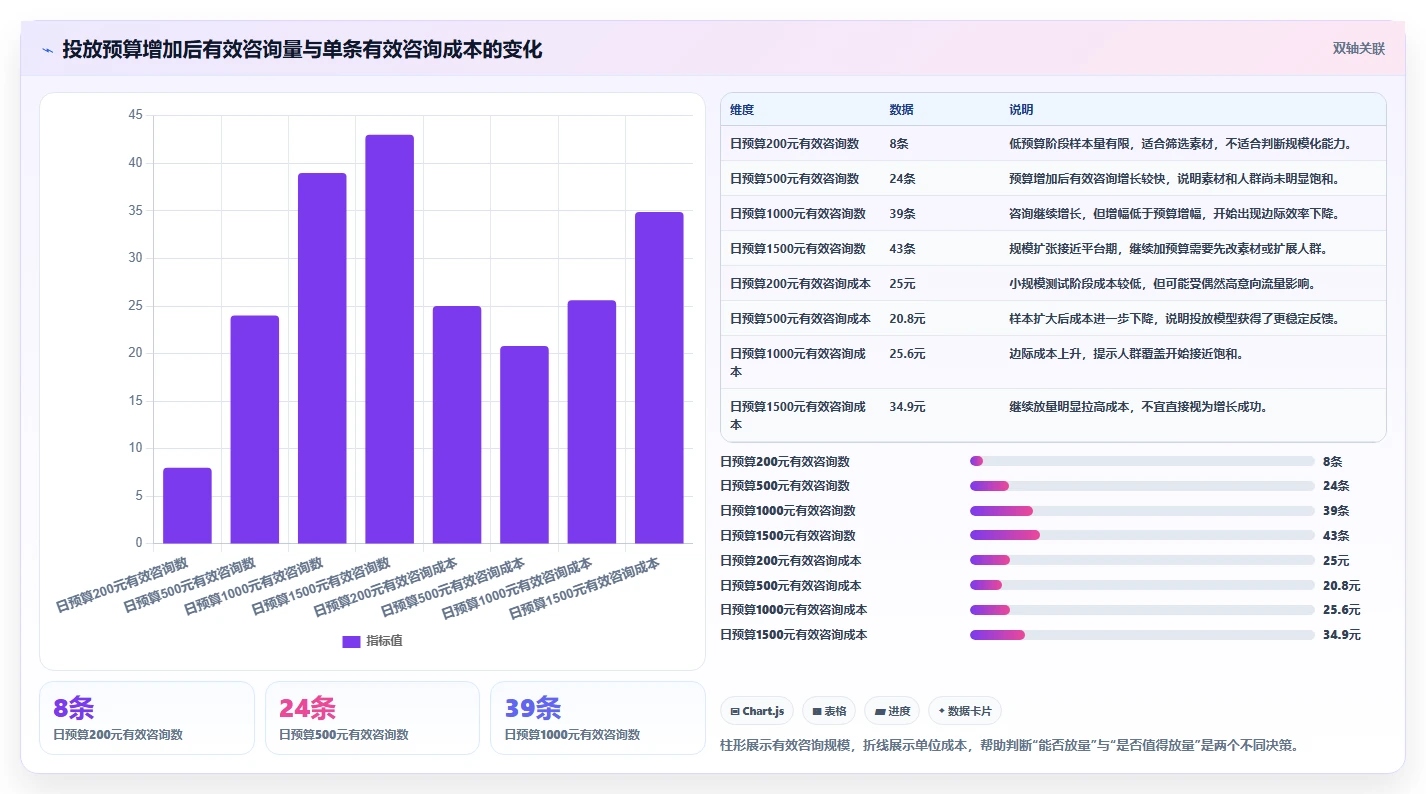Click the dashboard title 投放预算增加后有效咨询量

click(x=302, y=49)
